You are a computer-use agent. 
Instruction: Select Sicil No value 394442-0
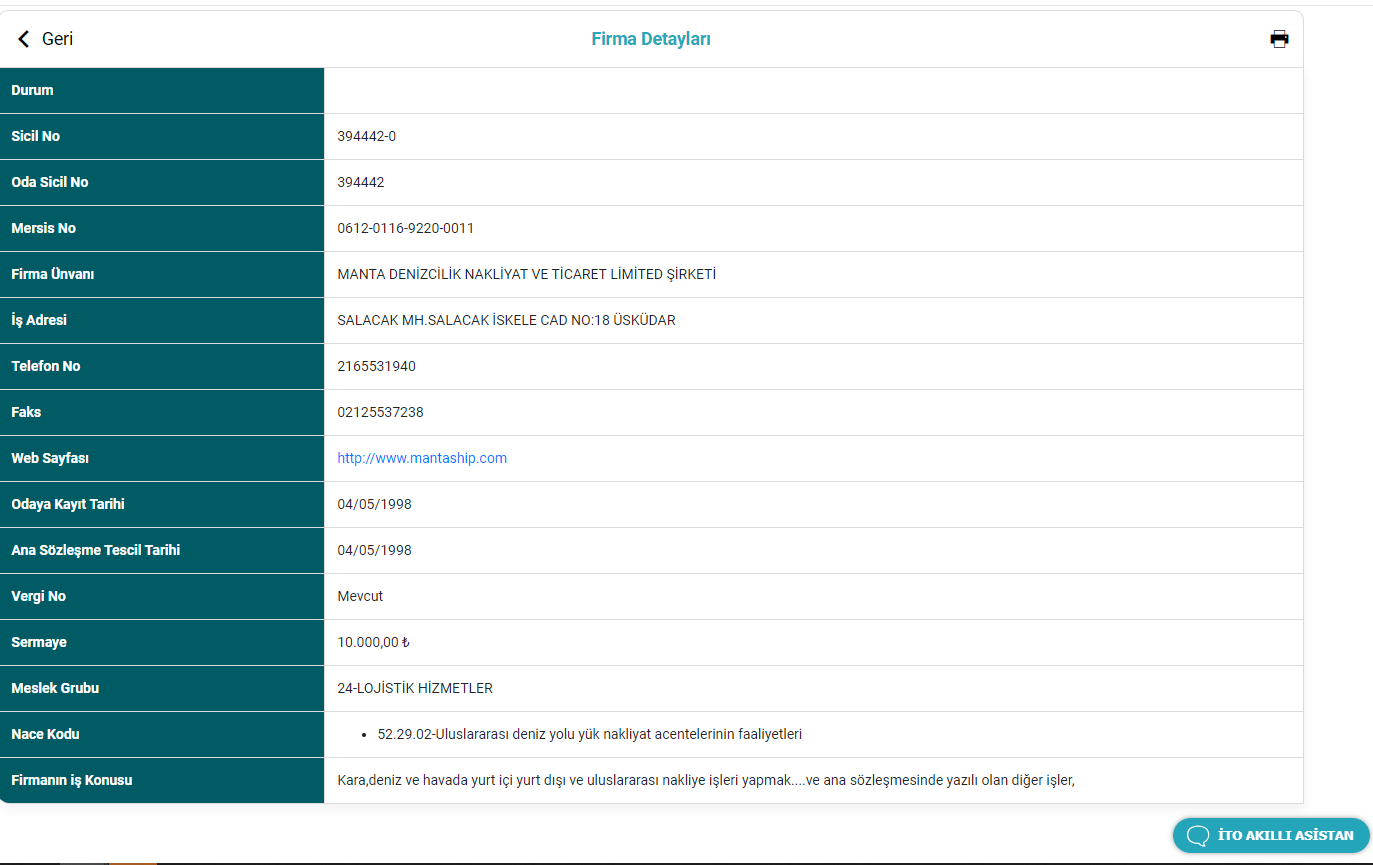pyautogui.click(x=367, y=136)
